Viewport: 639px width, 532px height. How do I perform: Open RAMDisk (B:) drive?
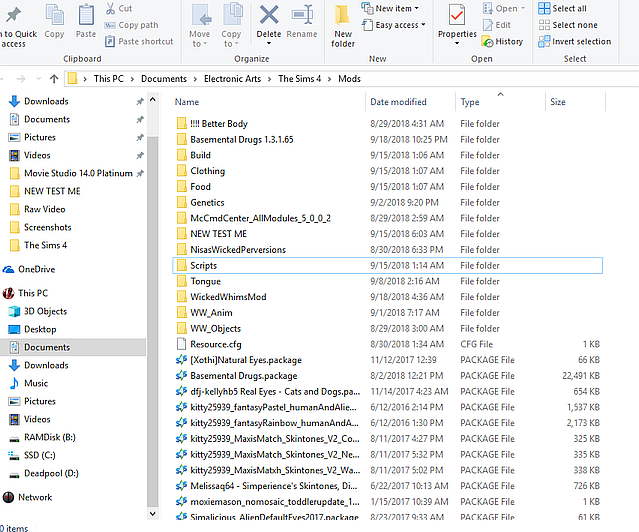(x=50, y=437)
